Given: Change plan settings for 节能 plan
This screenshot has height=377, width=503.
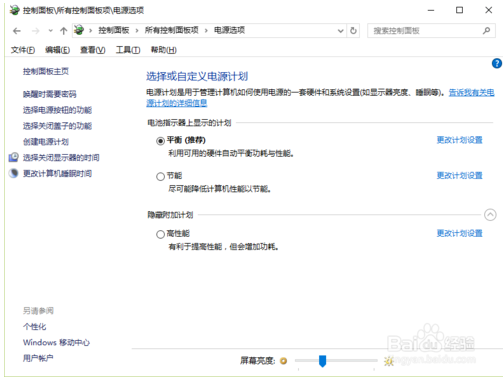Looking at the screenshot, I should coord(460,175).
